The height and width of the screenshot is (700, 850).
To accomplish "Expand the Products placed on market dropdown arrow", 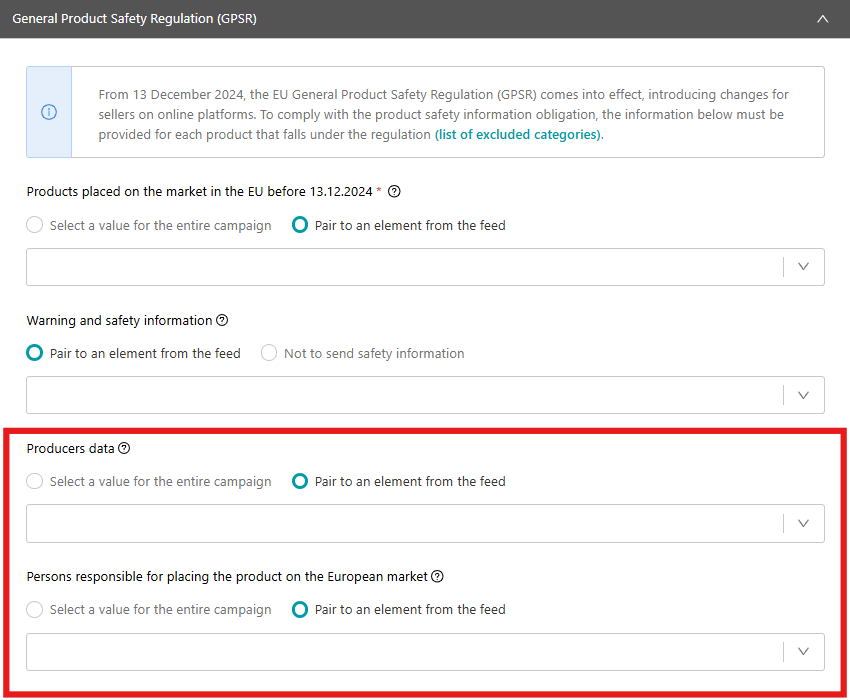I will click(803, 267).
